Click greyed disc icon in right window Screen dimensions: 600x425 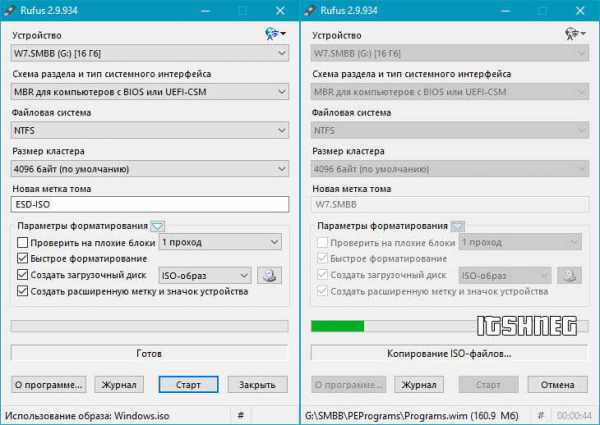(x=569, y=275)
